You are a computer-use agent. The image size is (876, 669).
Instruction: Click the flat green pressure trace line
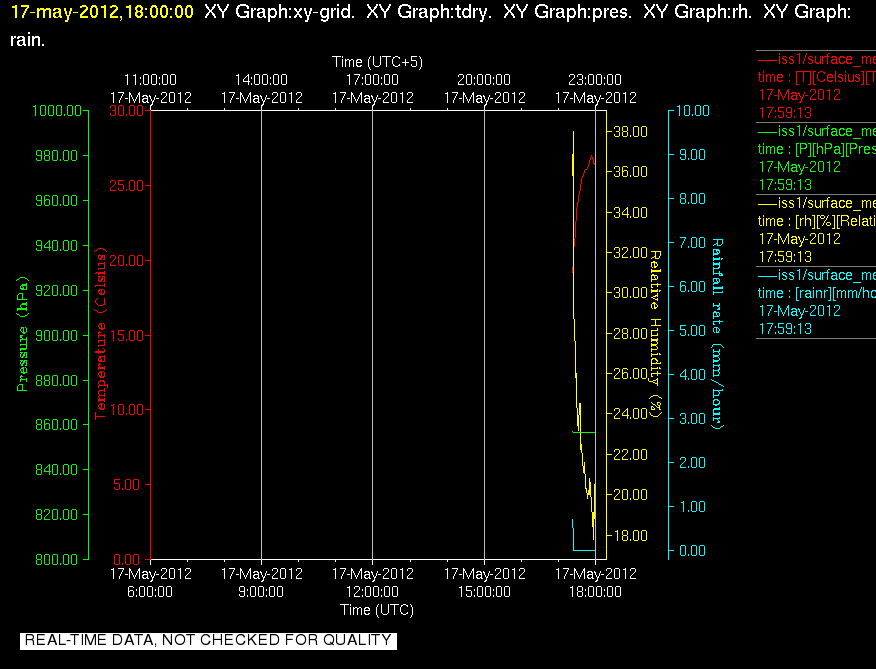click(584, 432)
